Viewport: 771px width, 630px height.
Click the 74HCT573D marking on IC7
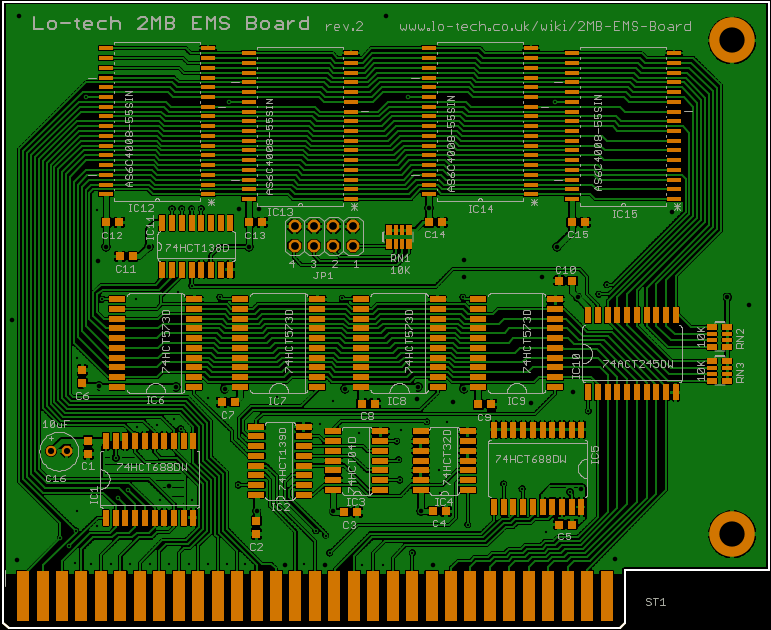pyautogui.click(x=289, y=341)
